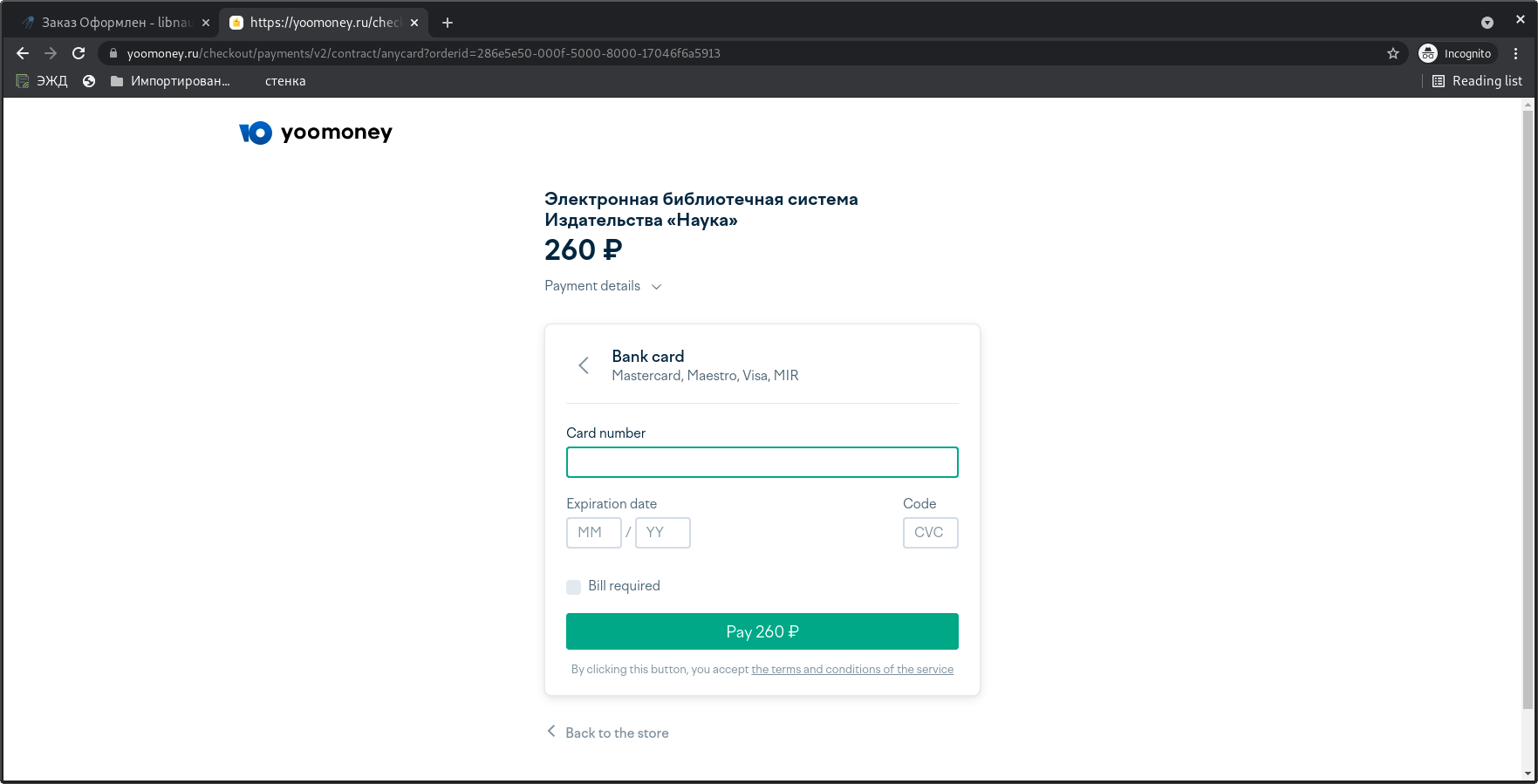Open the Incognito profile indicator
The width and height of the screenshot is (1538, 784).
tap(1457, 53)
